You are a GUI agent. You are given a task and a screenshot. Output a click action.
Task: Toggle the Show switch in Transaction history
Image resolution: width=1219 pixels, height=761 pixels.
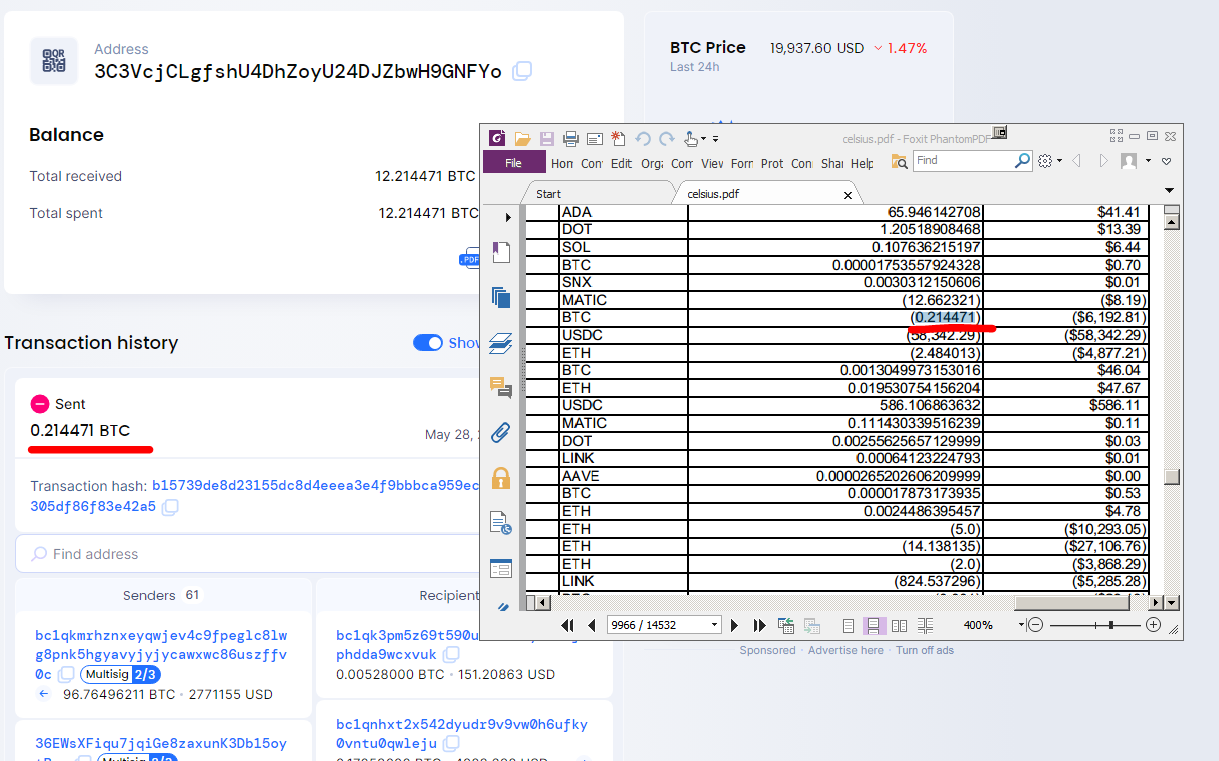[x=428, y=343]
